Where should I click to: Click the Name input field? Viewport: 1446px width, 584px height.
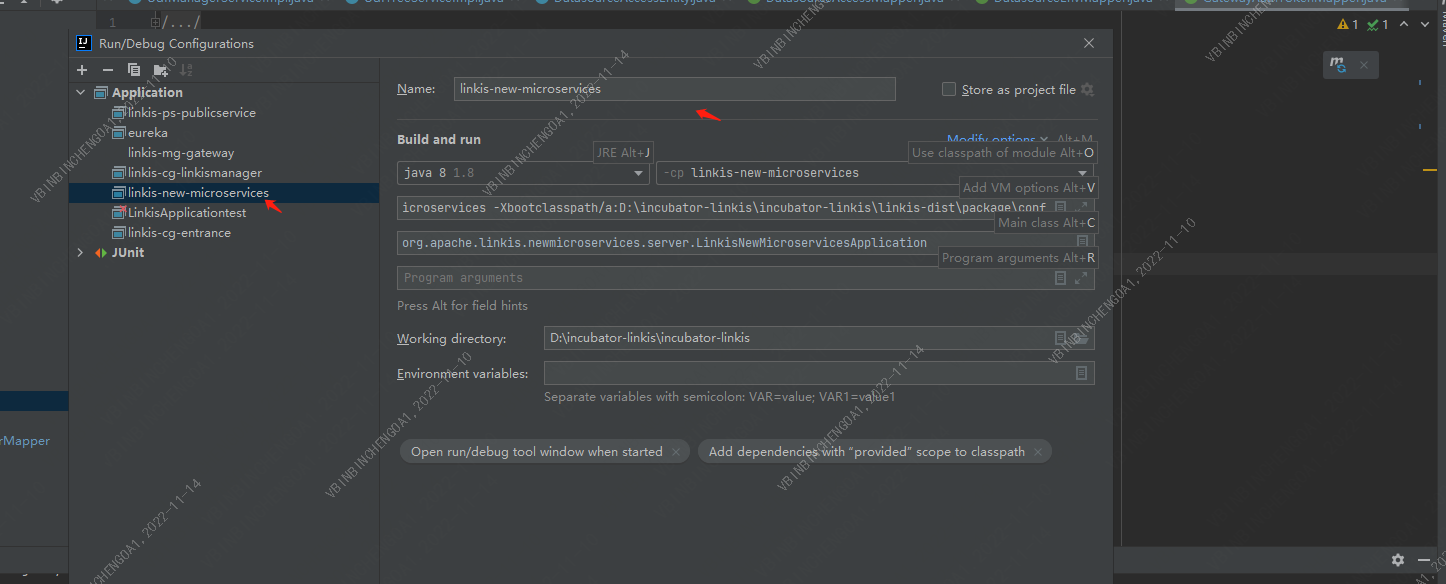pyautogui.click(x=674, y=89)
